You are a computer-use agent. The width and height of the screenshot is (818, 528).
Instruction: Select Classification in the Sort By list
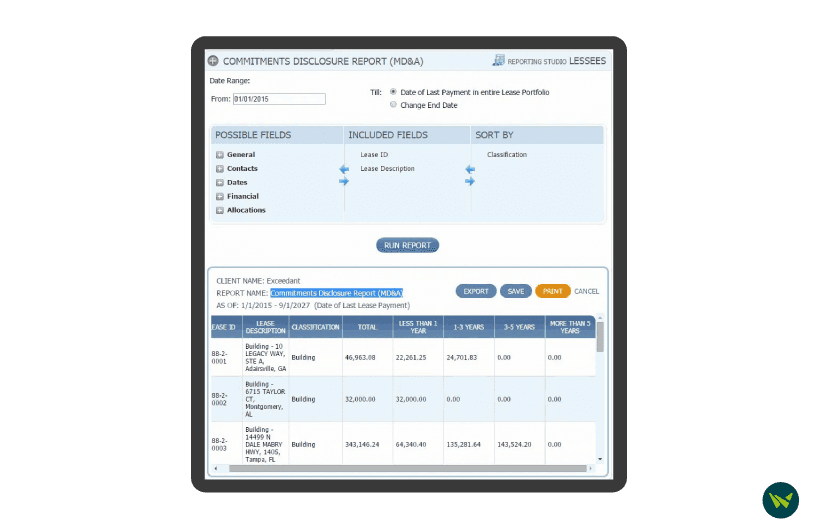507,155
